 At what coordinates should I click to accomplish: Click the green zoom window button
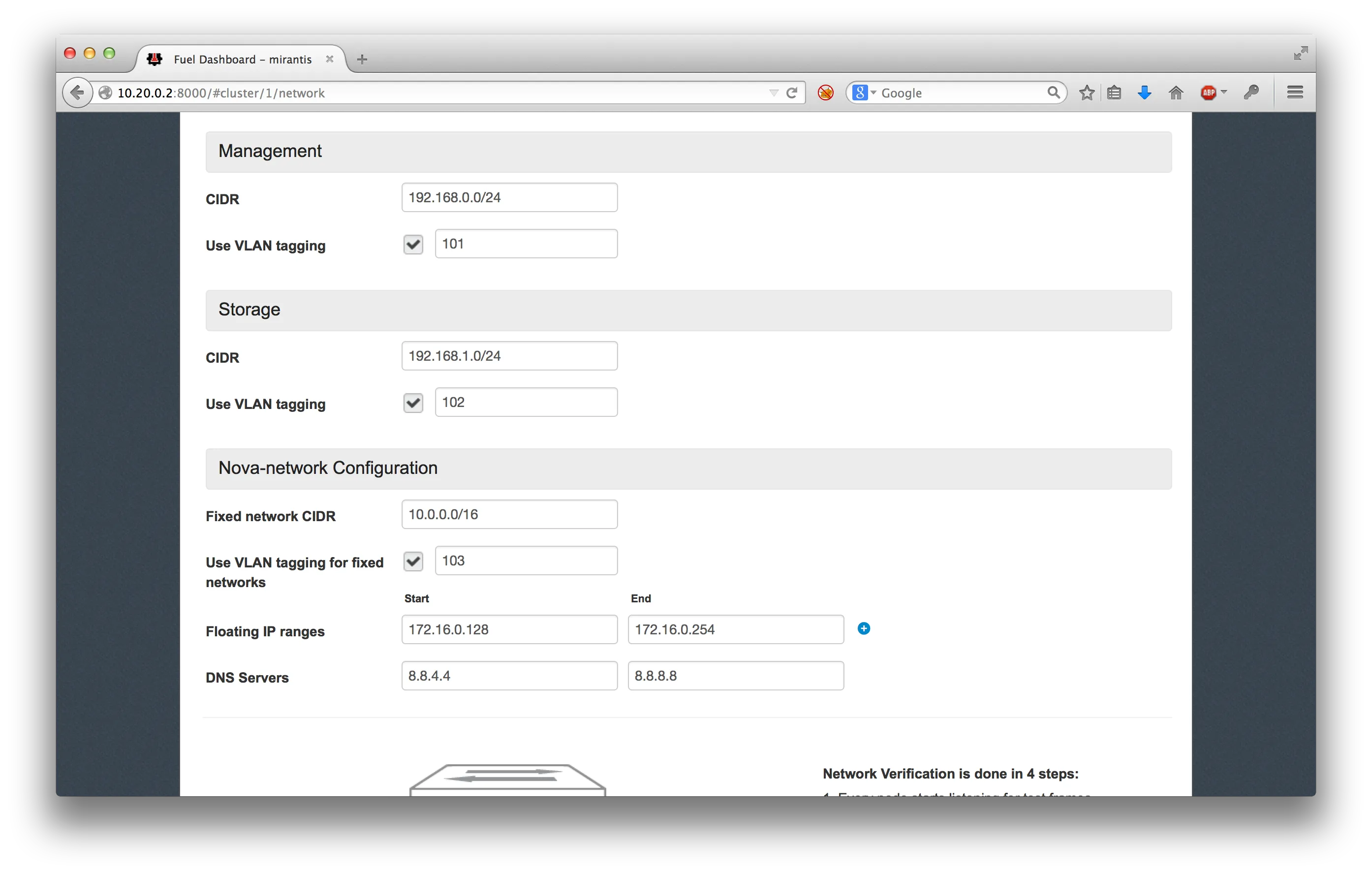[109, 53]
